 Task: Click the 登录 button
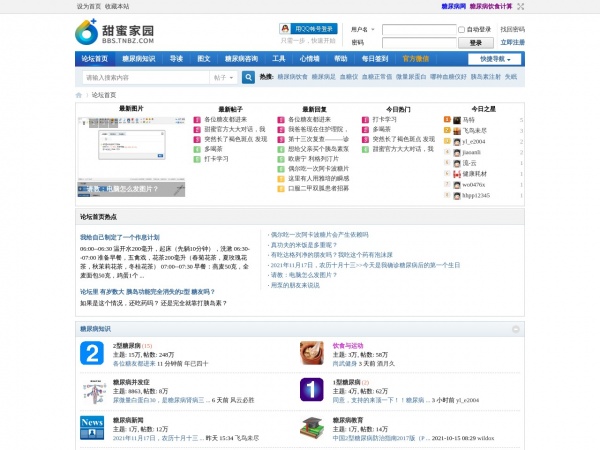(476, 43)
